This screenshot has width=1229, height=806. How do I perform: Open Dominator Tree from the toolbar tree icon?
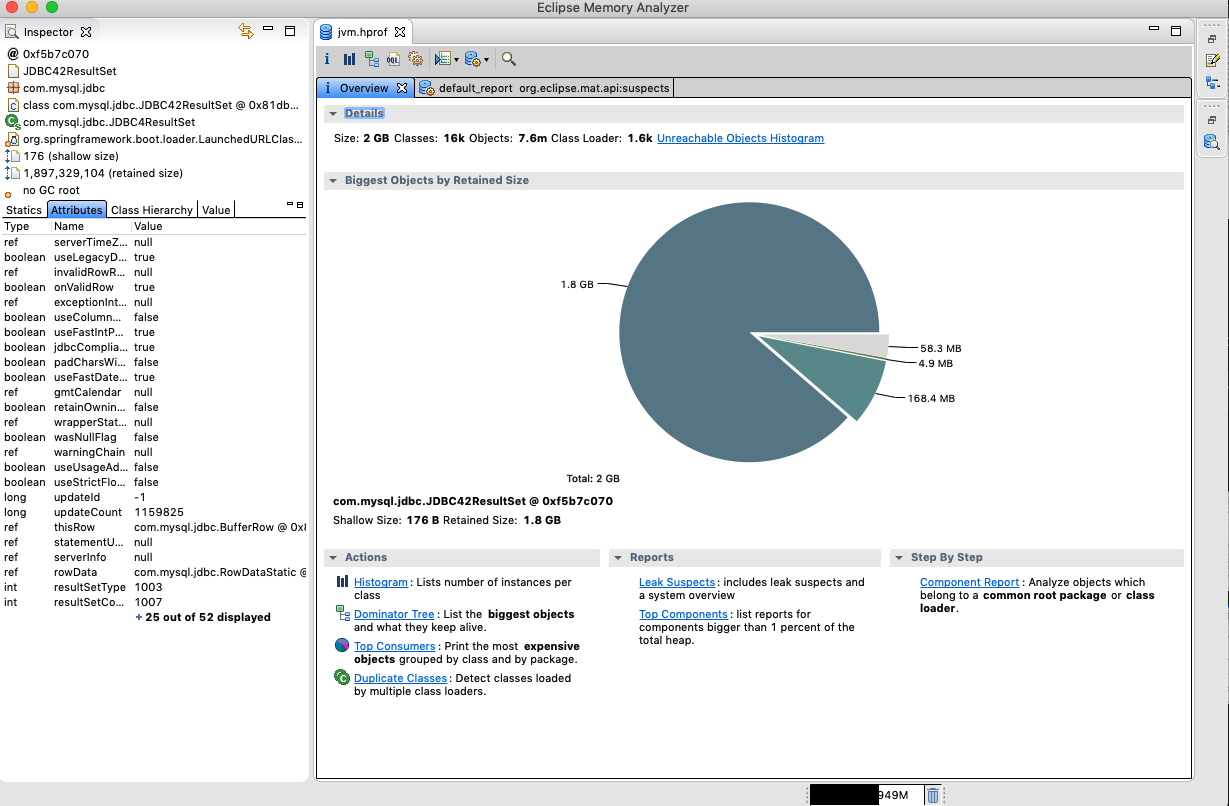tap(371, 59)
